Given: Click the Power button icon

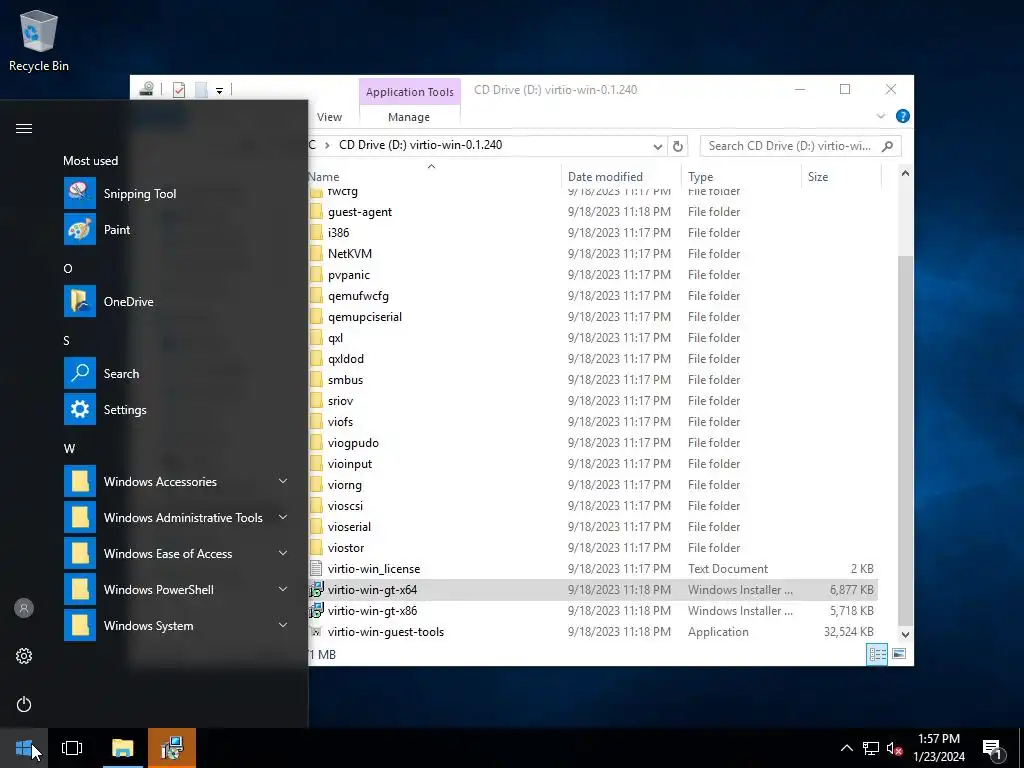Looking at the screenshot, I should point(24,704).
